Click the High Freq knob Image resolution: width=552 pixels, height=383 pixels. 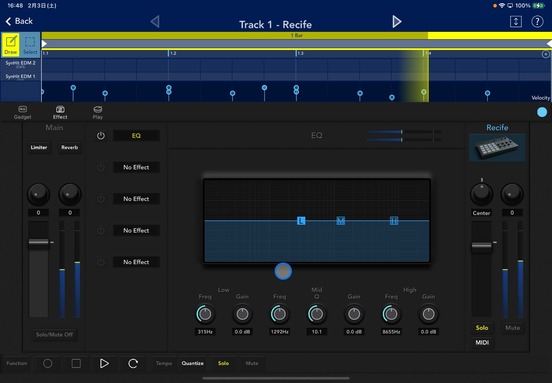pos(391,314)
